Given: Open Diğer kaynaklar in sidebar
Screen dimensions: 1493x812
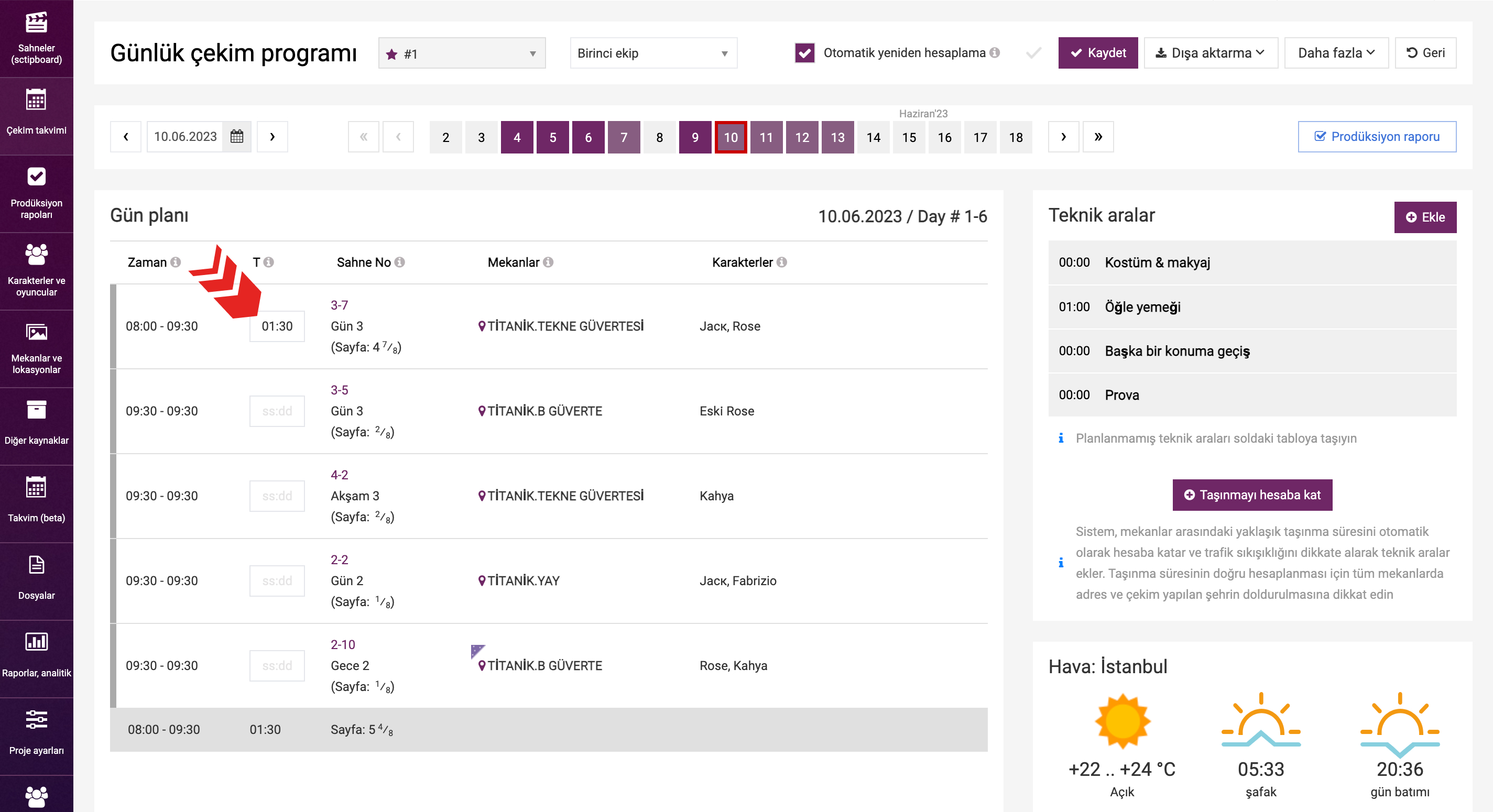Looking at the screenshot, I should pyautogui.click(x=37, y=426).
